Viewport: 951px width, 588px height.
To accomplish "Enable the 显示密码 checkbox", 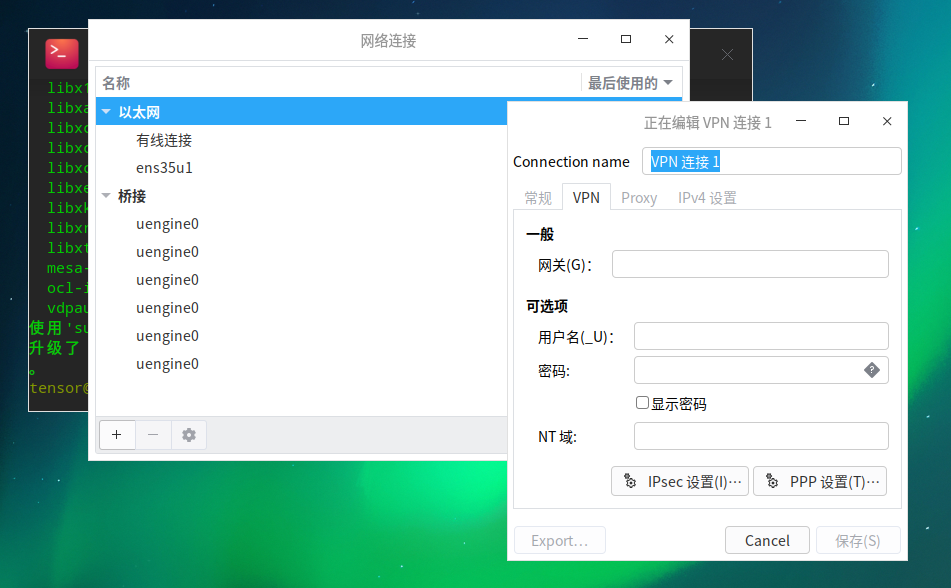I will pyautogui.click(x=640, y=403).
